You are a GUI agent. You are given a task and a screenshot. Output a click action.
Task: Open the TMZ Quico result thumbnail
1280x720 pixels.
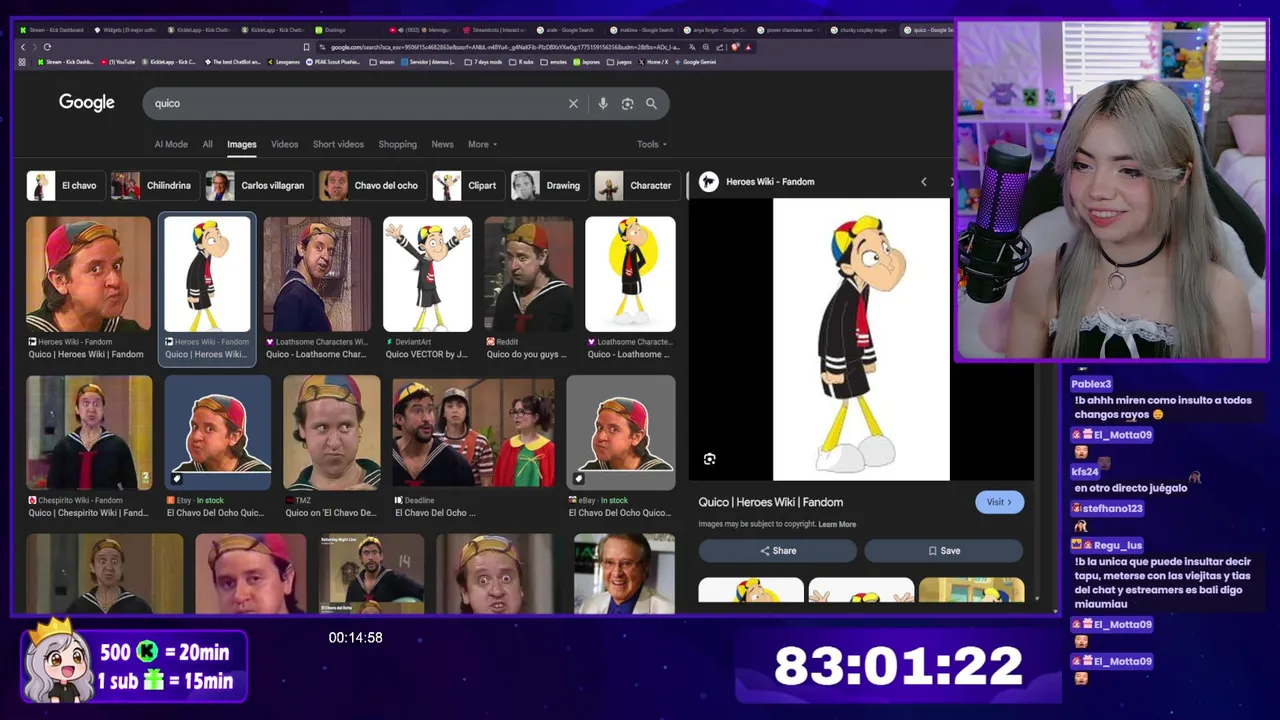331,432
